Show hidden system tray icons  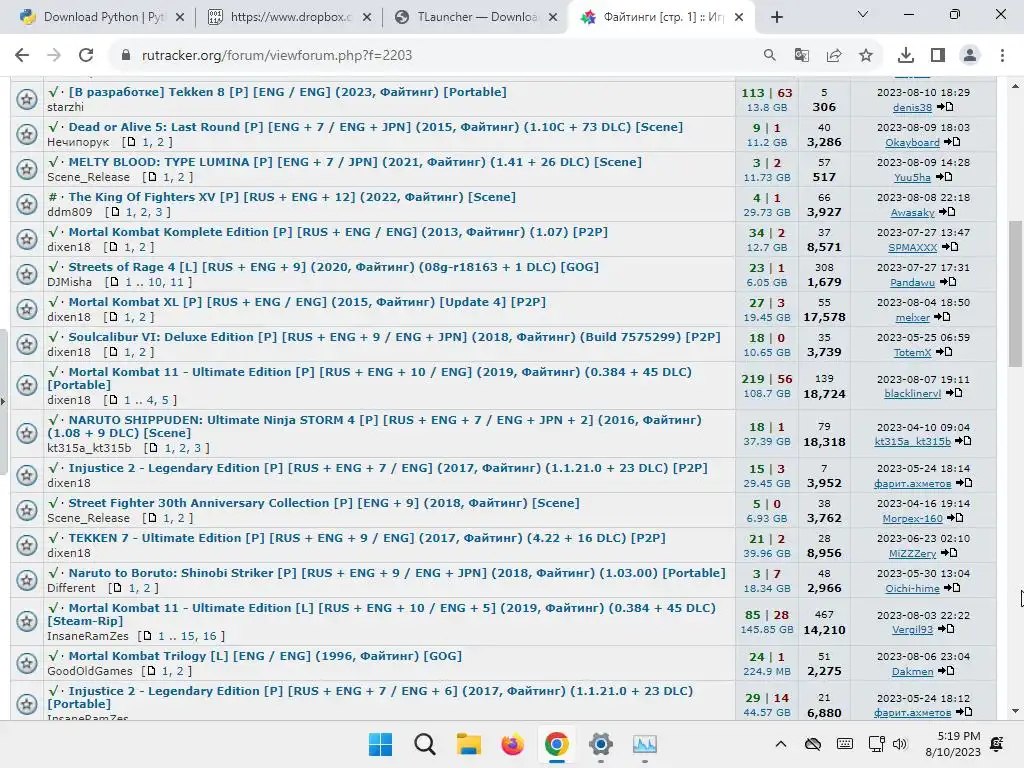click(x=780, y=744)
